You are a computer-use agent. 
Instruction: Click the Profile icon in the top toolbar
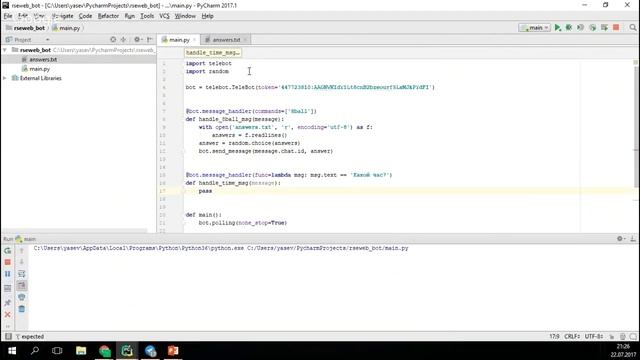(593, 28)
